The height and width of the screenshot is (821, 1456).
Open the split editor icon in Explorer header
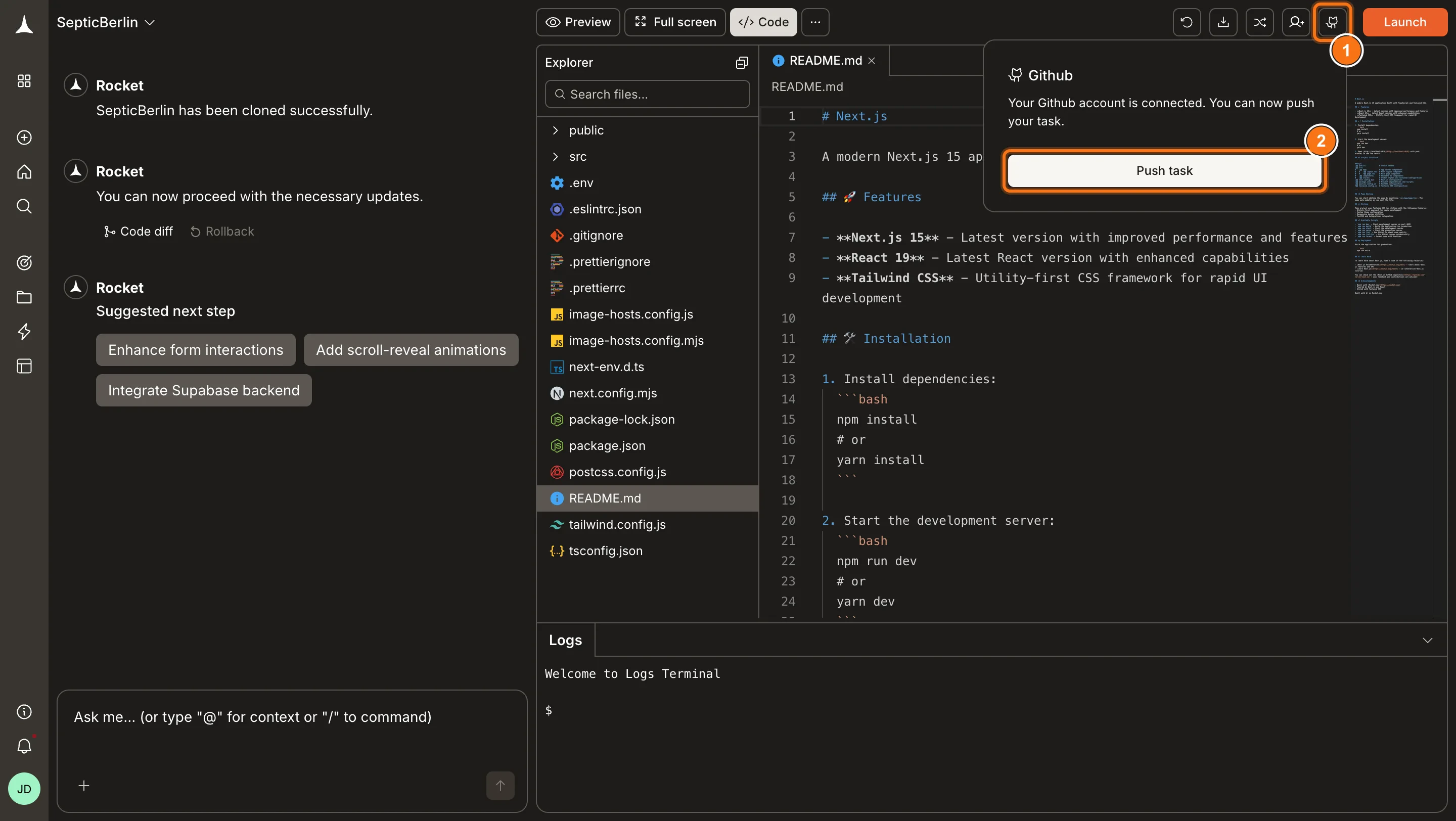pos(742,62)
